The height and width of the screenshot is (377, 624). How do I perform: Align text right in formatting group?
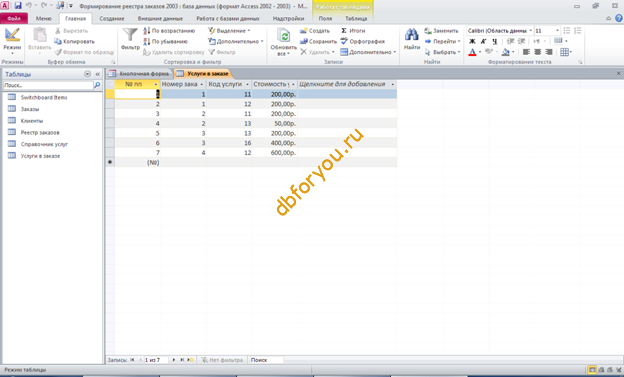(x=549, y=52)
